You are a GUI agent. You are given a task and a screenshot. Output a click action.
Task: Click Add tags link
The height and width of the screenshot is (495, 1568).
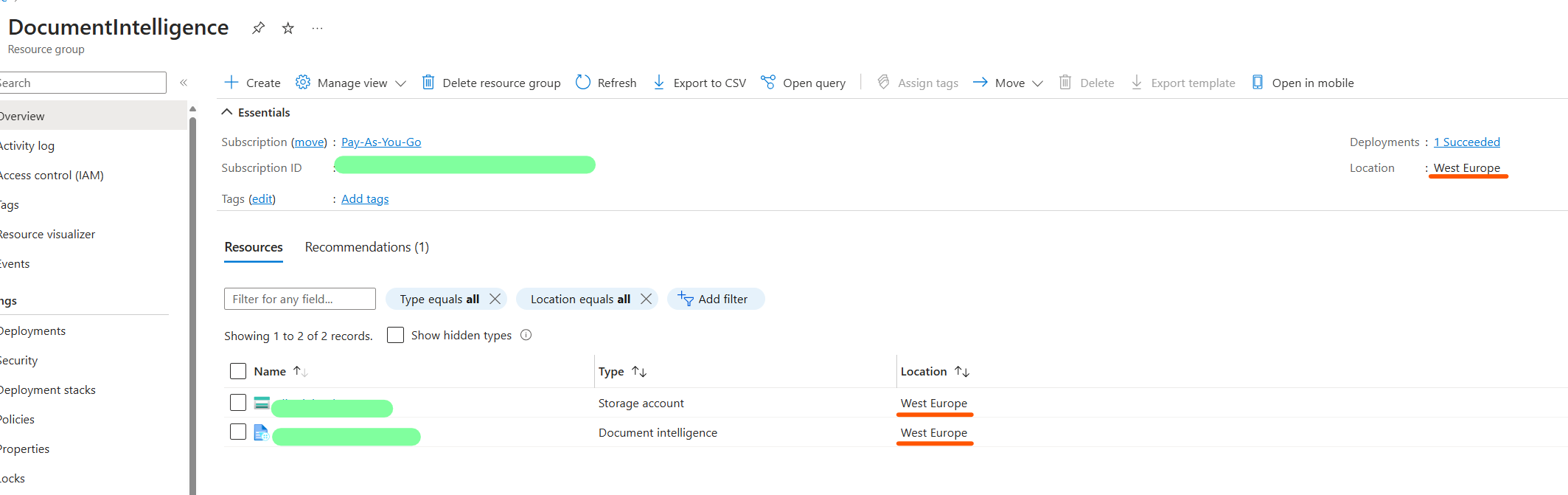(365, 198)
